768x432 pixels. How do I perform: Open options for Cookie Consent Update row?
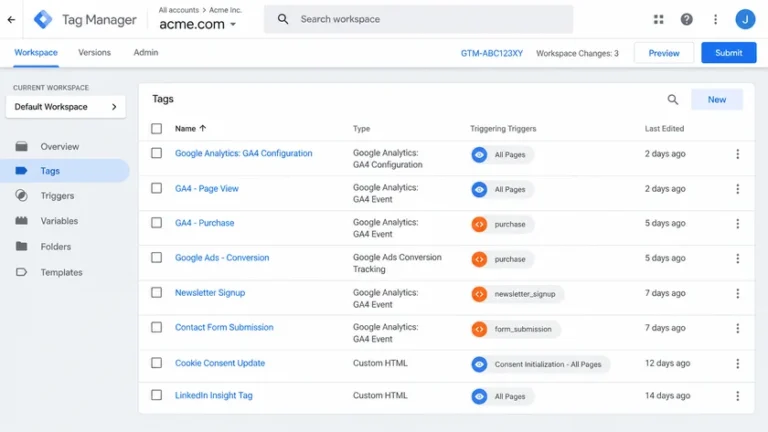click(737, 363)
